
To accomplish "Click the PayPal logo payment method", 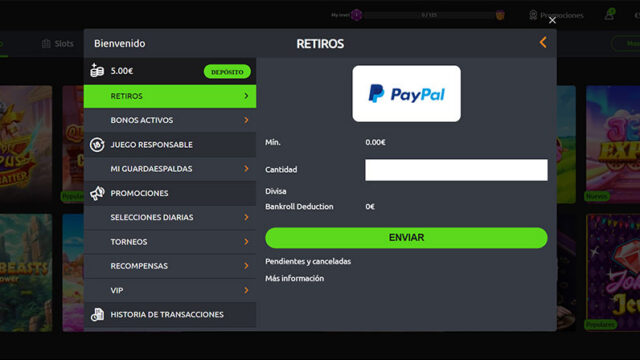I will 407,93.
